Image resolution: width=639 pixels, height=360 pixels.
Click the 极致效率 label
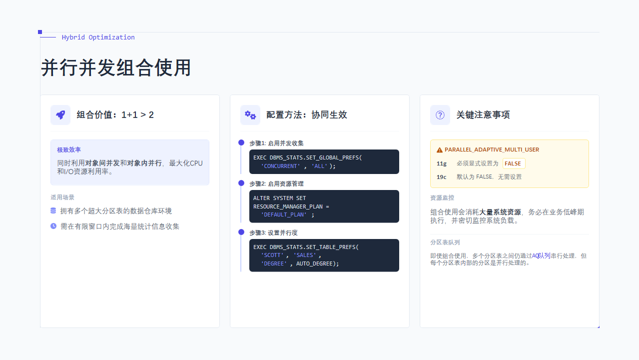[69, 150]
